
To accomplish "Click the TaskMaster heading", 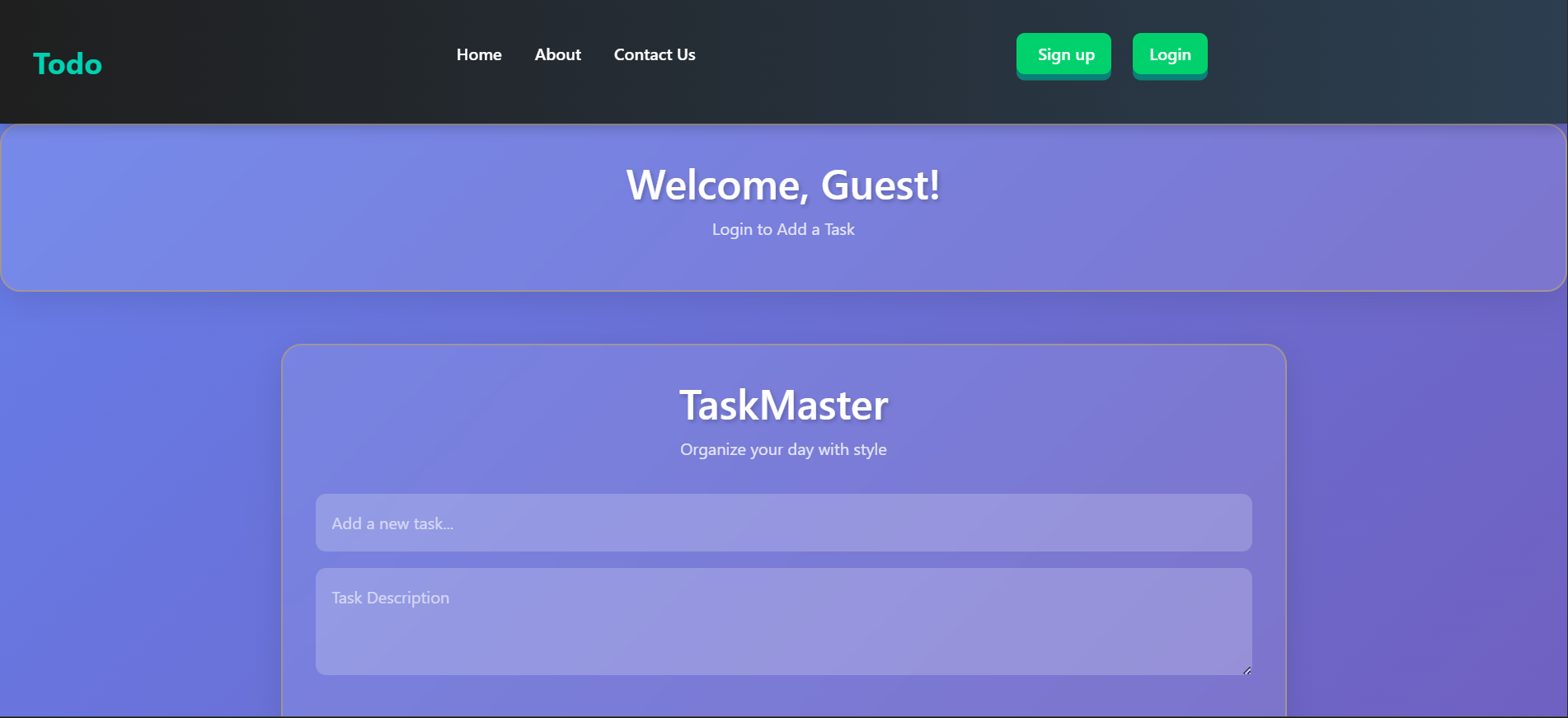I will coord(783,405).
